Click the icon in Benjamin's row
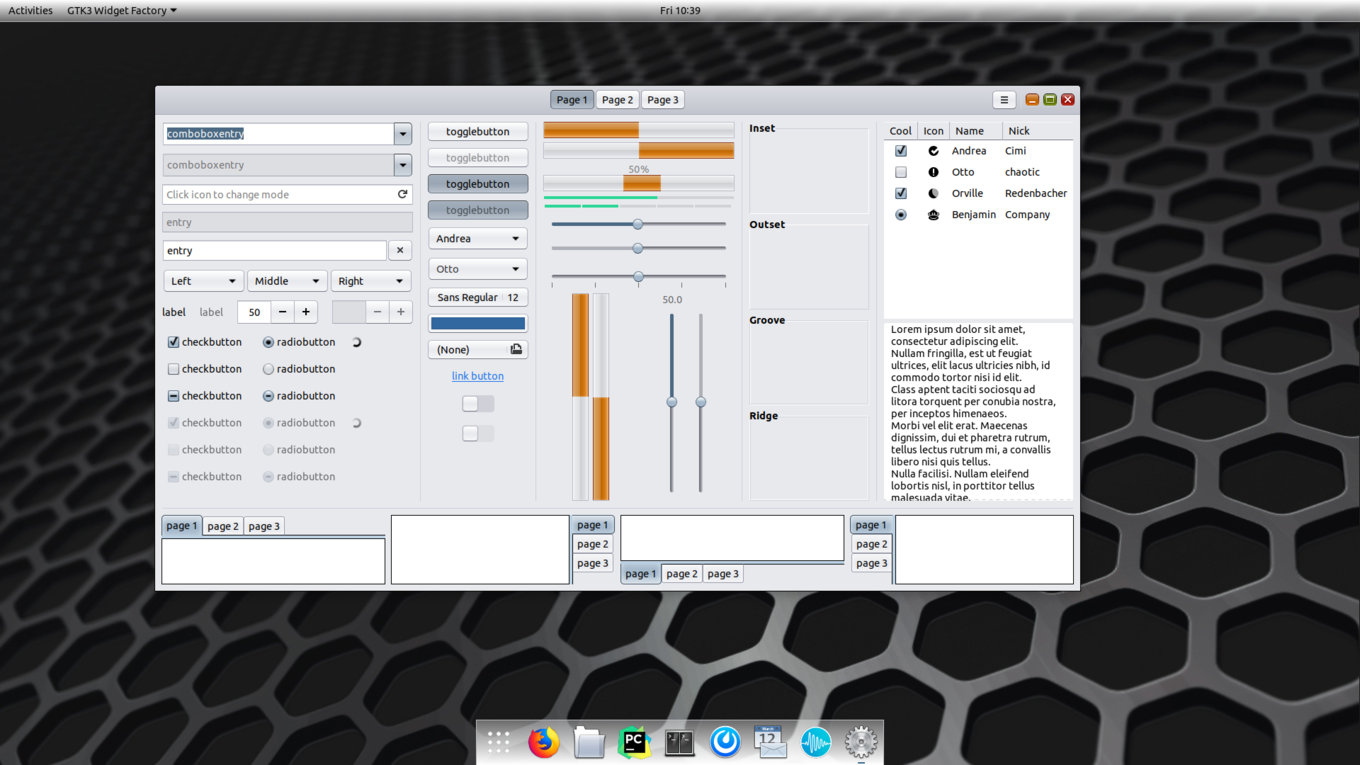Screen dimensions: 1360x765 coord(933,215)
